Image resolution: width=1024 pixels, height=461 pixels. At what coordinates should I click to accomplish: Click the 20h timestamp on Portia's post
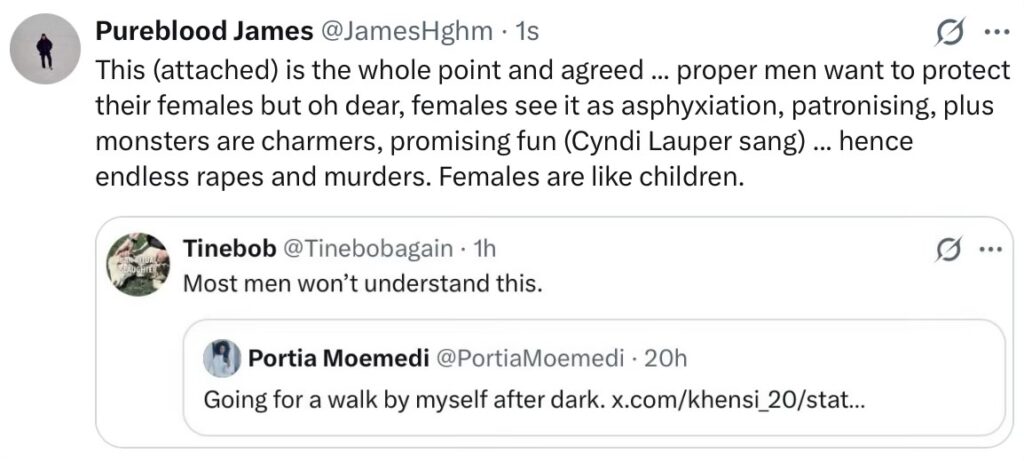tap(666, 358)
